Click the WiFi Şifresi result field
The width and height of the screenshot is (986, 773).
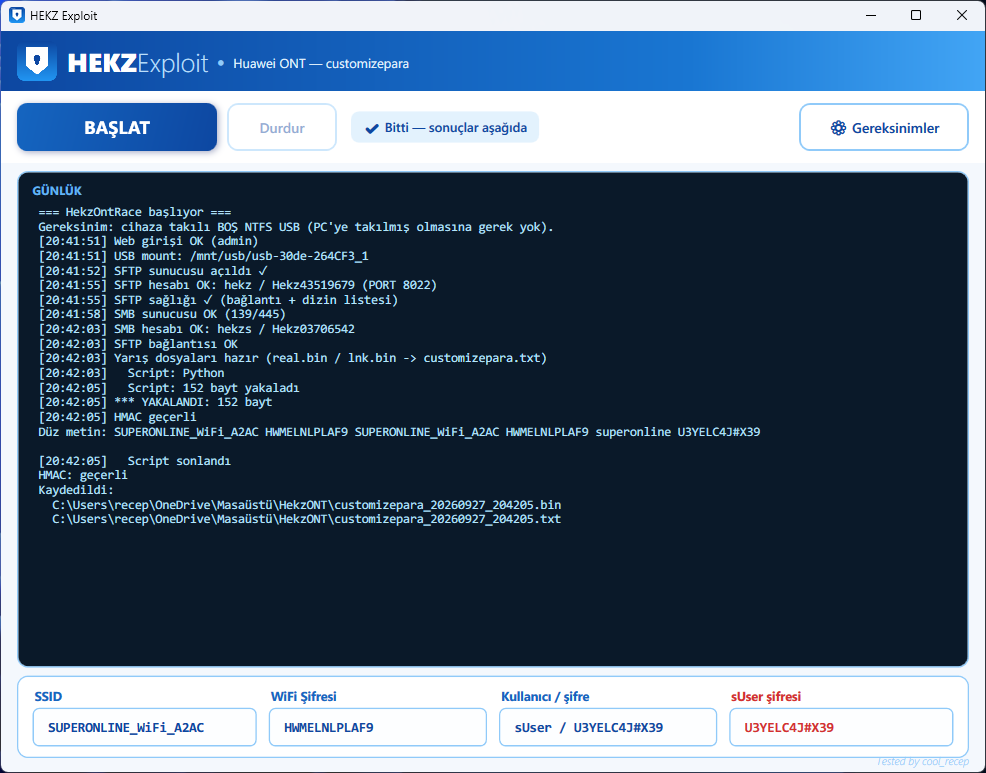click(378, 727)
